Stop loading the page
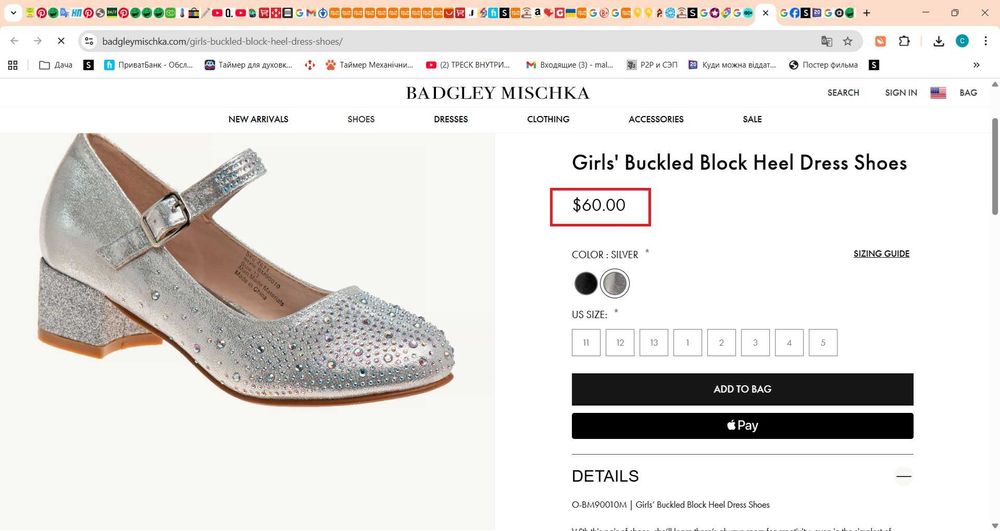Image resolution: width=1000 pixels, height=531 pixels. tap(60, 41)
